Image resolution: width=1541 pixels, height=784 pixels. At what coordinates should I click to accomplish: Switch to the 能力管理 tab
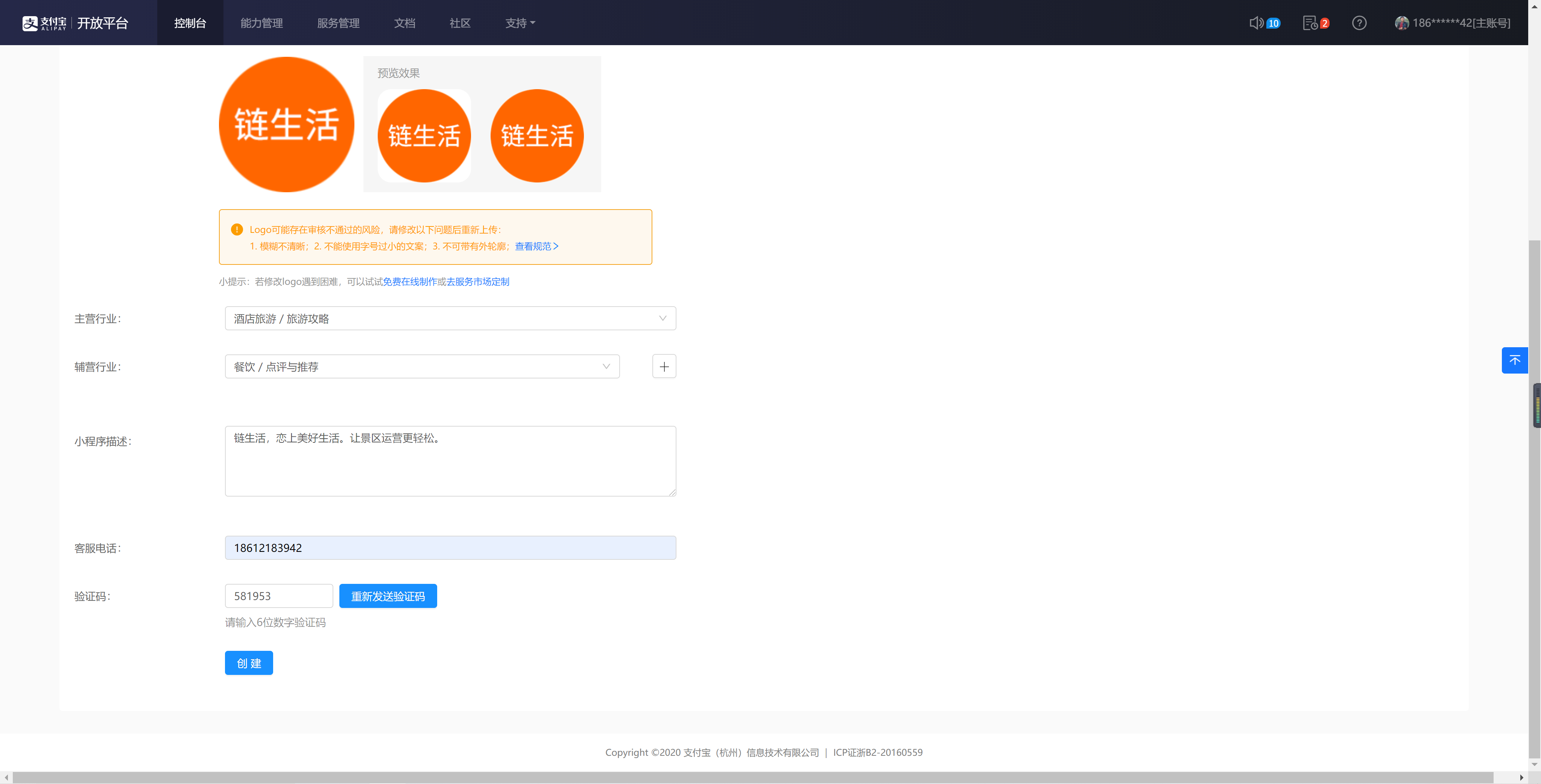pyautogui.click(x=261, y=23)
